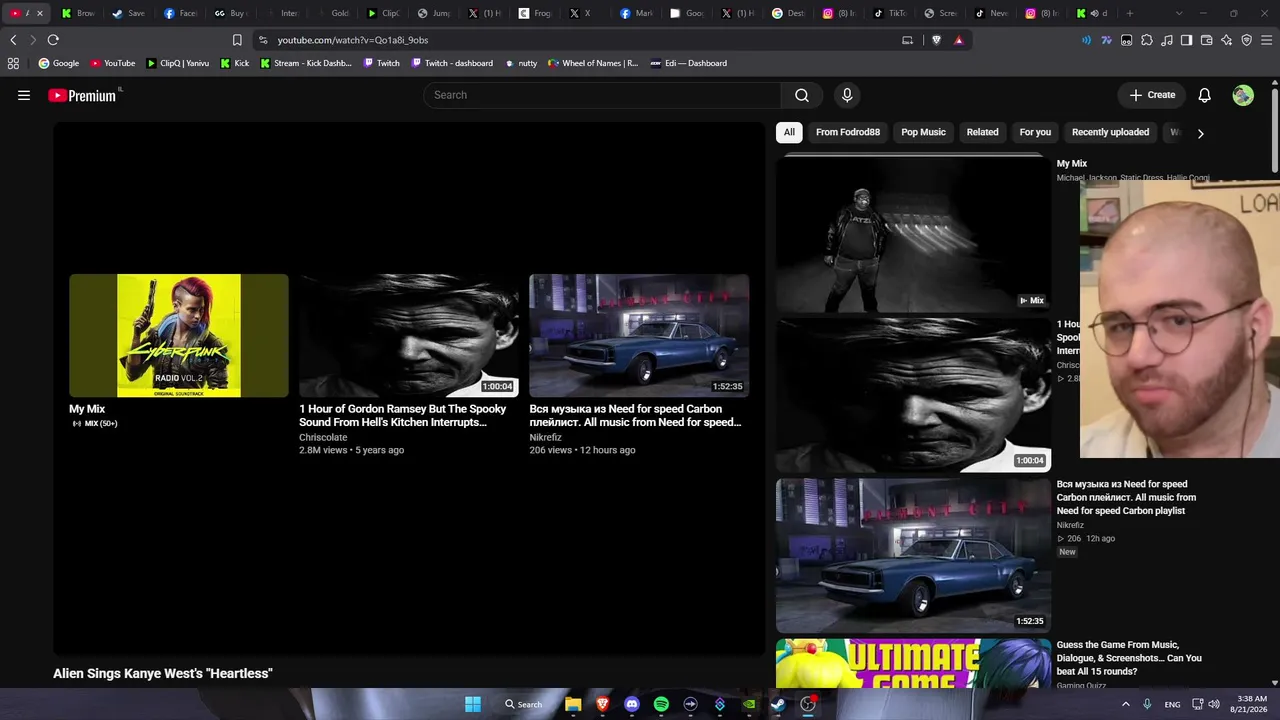This screenshot has height=720, width=1280.
Task: Open the Twitch - dashboard bookmark
Action: [452, 63]
